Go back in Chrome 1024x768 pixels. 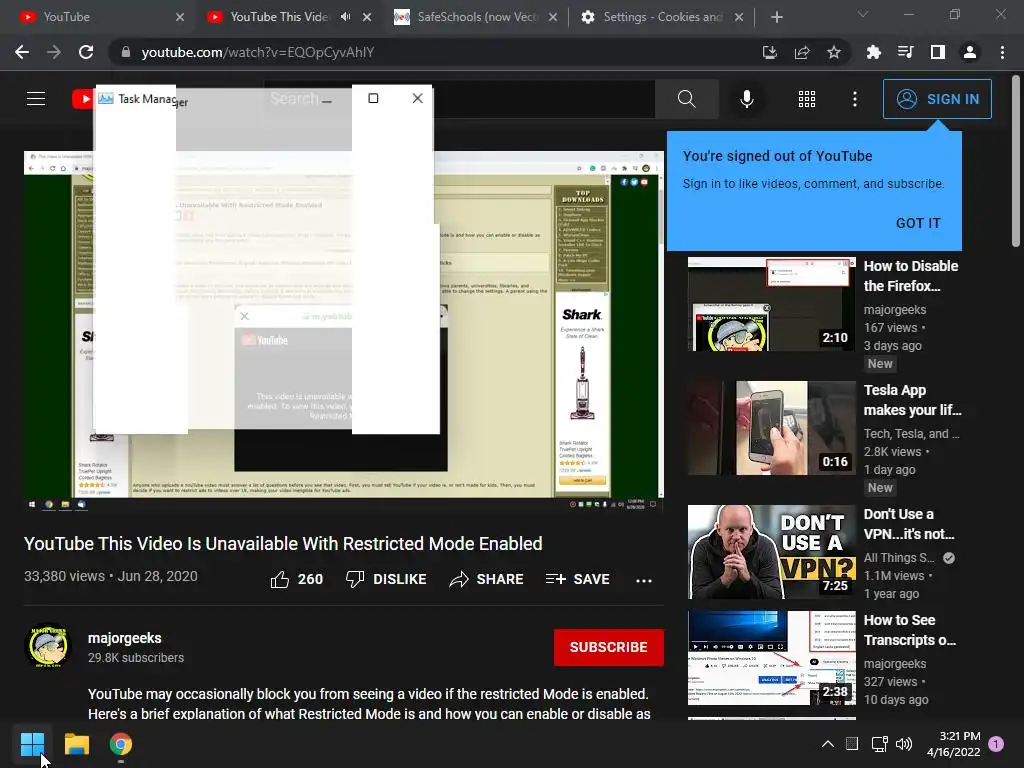click(22, 52)
